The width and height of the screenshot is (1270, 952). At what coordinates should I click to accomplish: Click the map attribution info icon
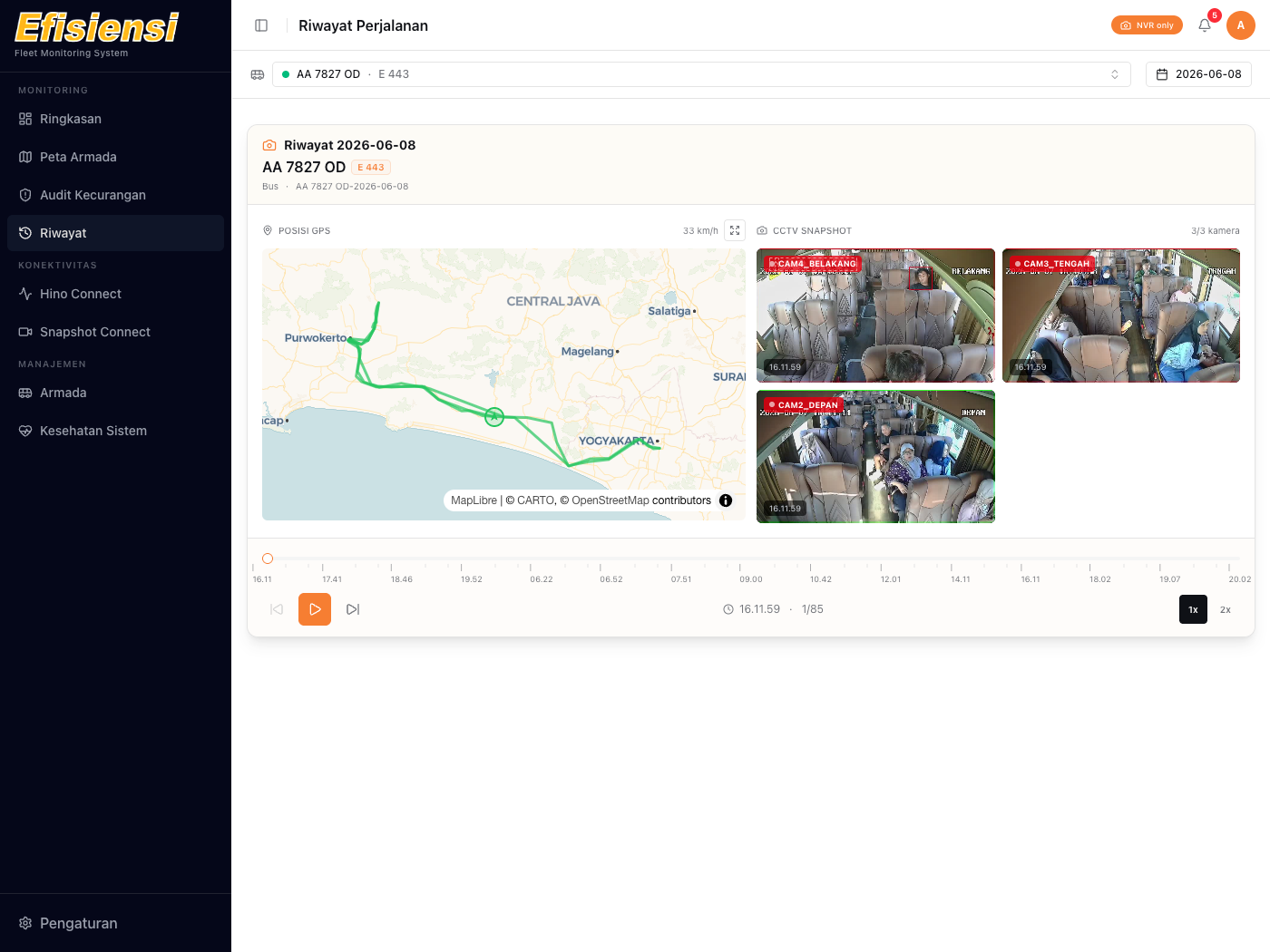point(726,500)
